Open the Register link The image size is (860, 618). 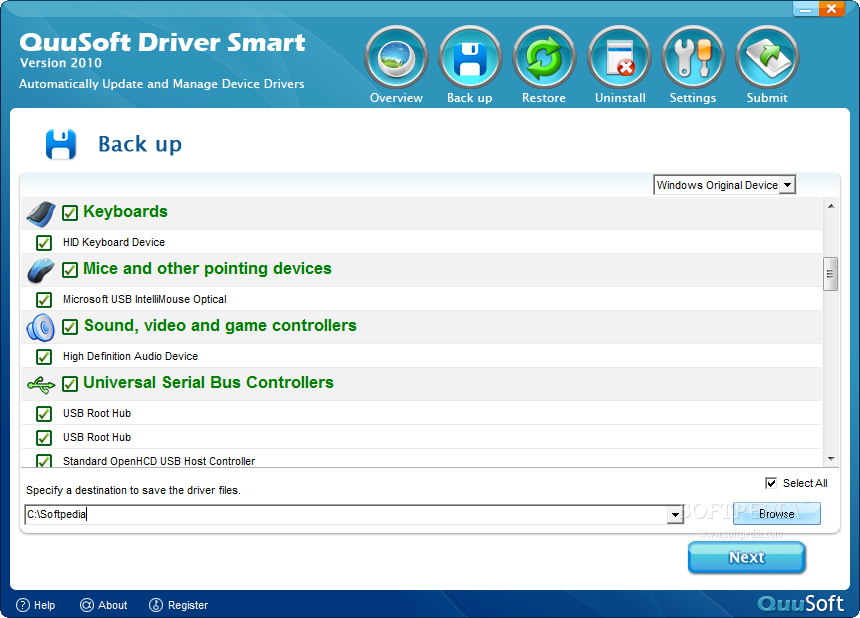188,605
